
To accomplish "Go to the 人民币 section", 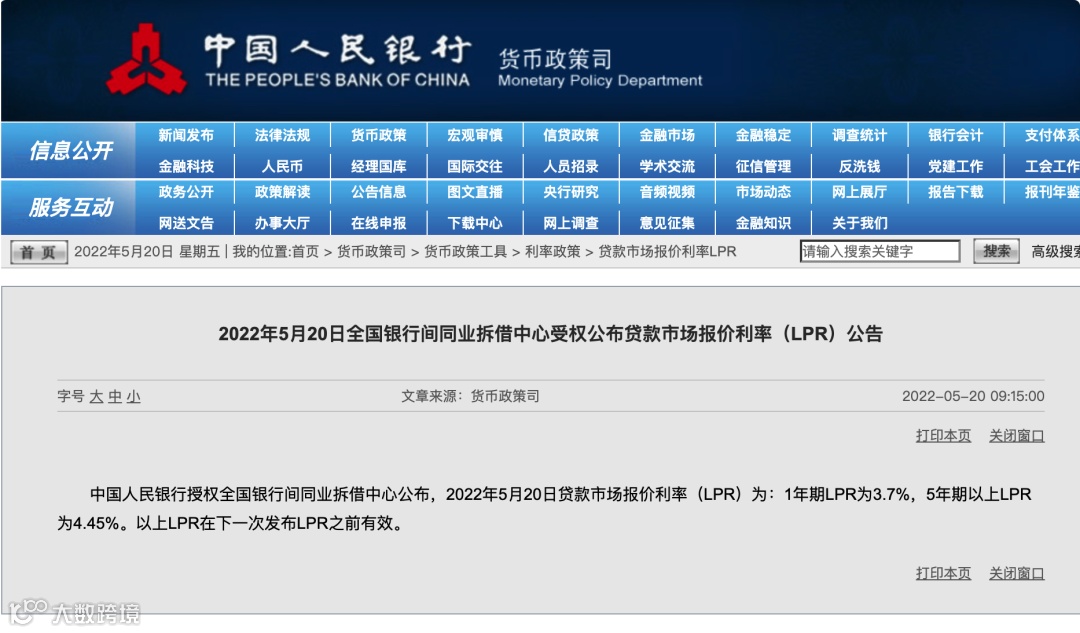I will (x=282, y=167).
